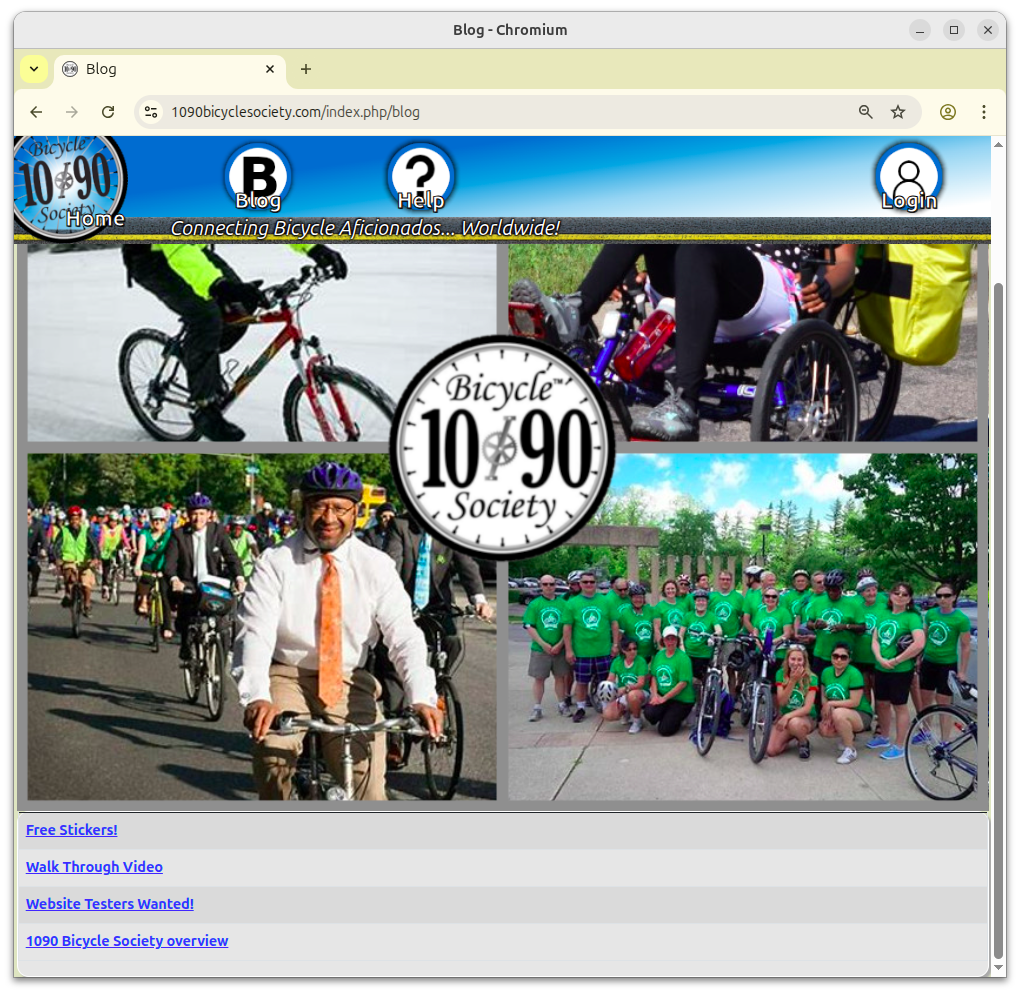Go back using the left arrow icon
This screenshot has height=994, width=1020.
(36, 112)
